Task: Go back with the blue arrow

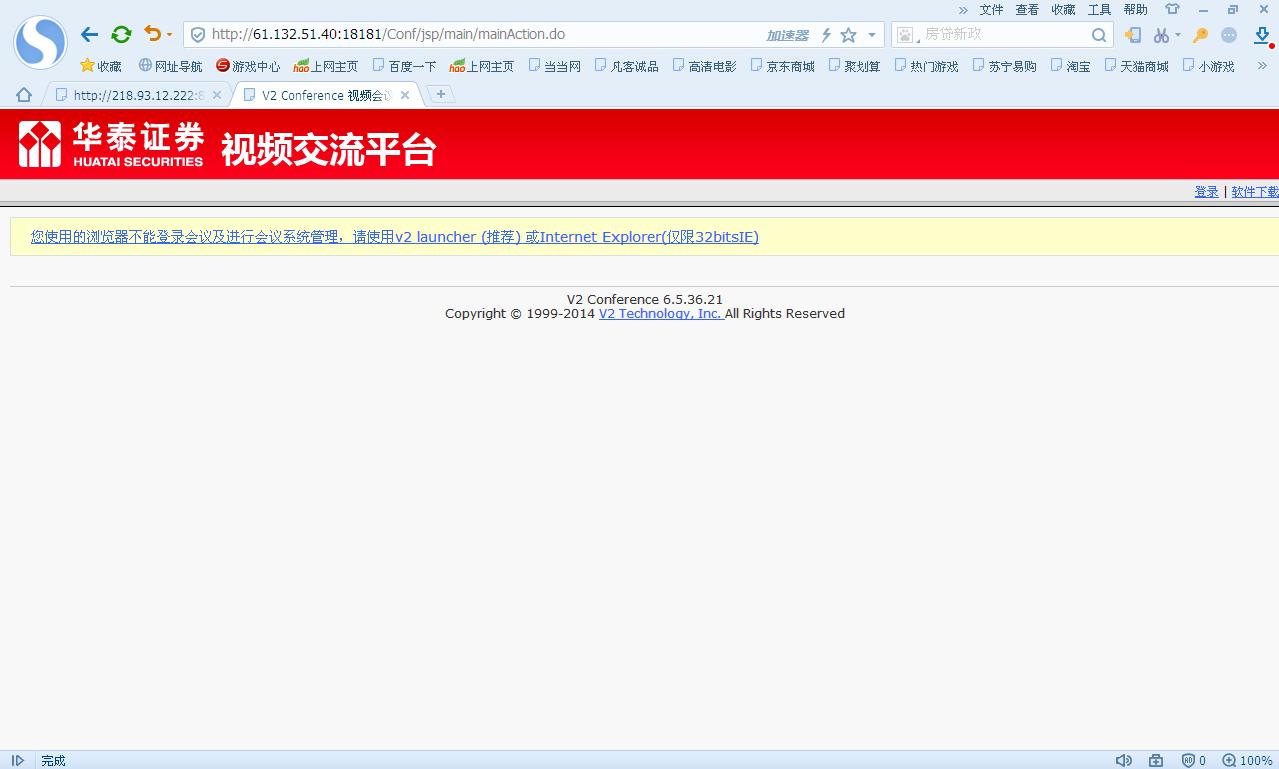Action: pos(89,35)
